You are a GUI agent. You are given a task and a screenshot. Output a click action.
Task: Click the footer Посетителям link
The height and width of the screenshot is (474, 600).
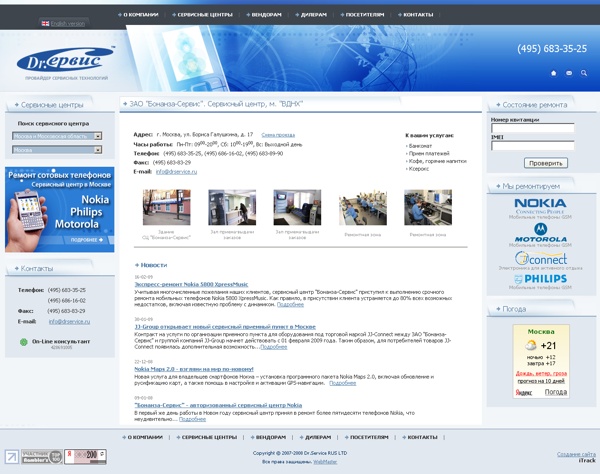pos(367,437)
